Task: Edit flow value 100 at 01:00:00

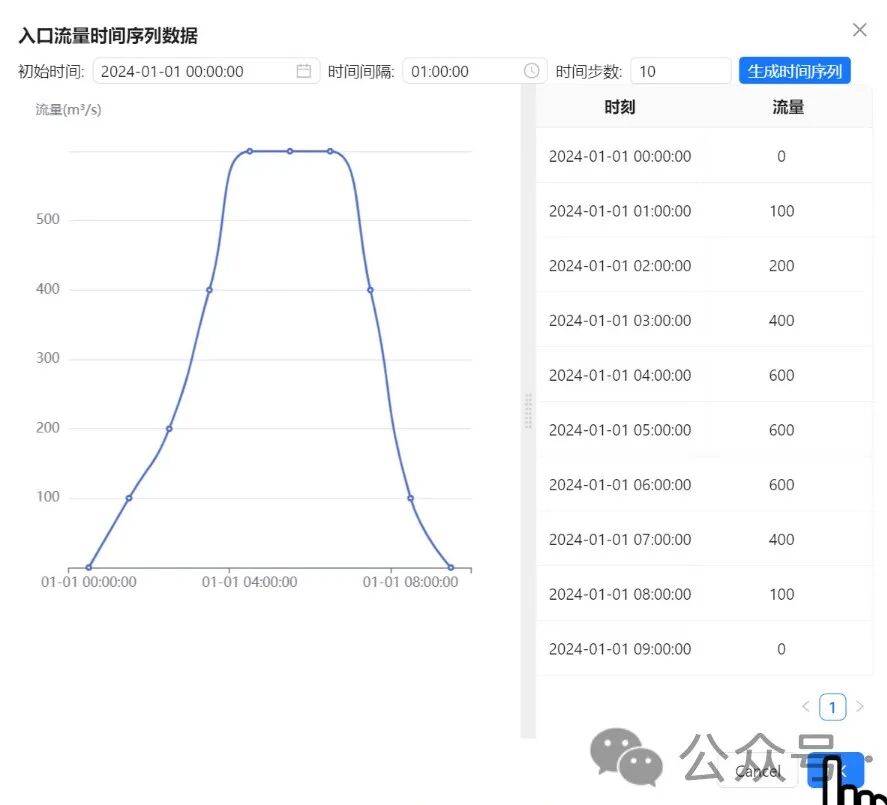Action: [781, 211]
